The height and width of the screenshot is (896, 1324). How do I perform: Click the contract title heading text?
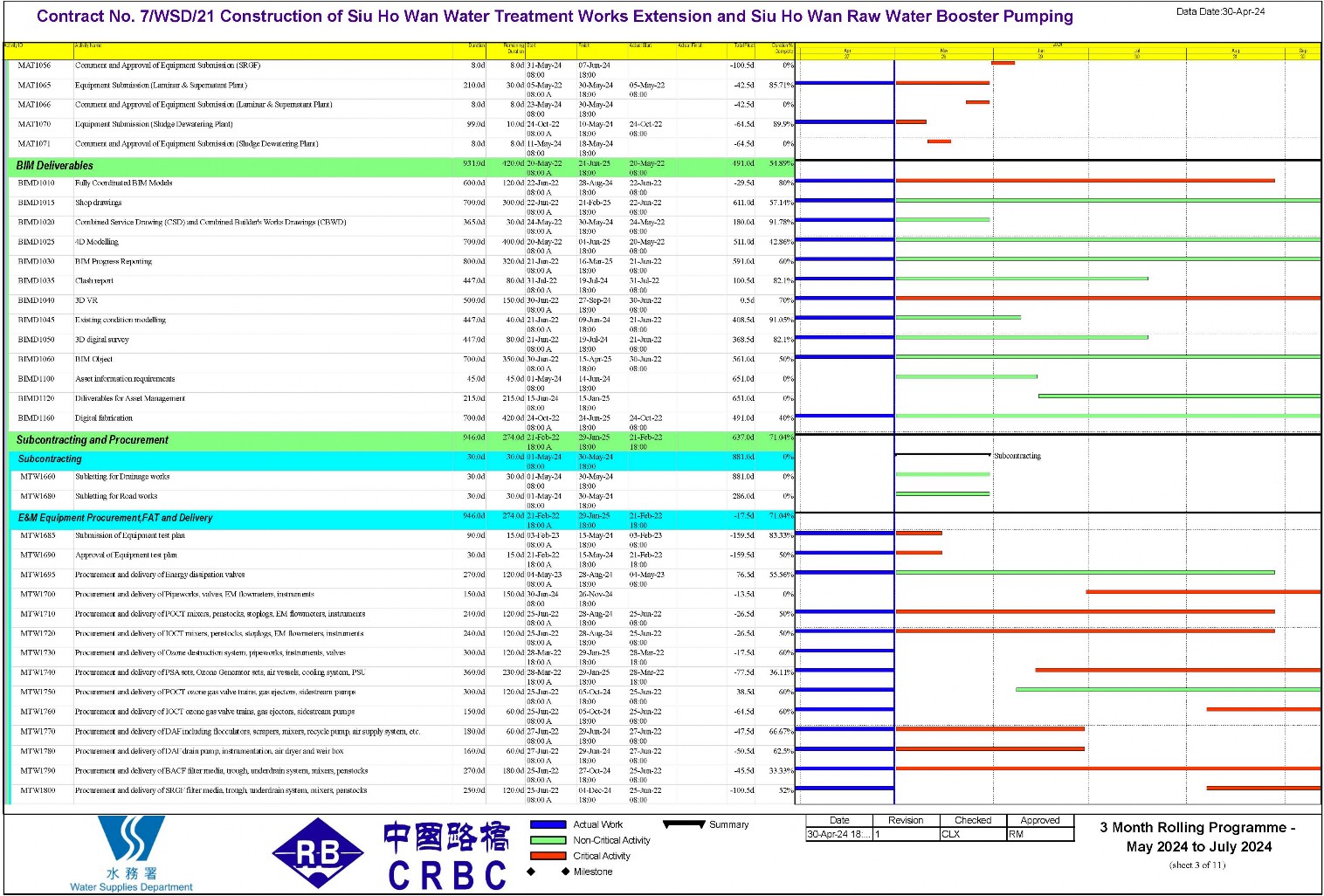point(555,17)
